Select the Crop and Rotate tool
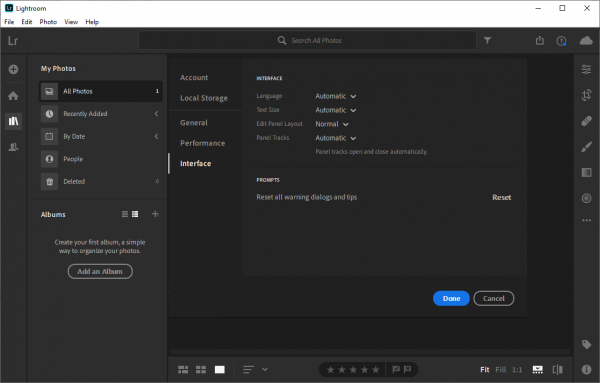The width and height of the screenshot is (600, 383). coord(586,95)
